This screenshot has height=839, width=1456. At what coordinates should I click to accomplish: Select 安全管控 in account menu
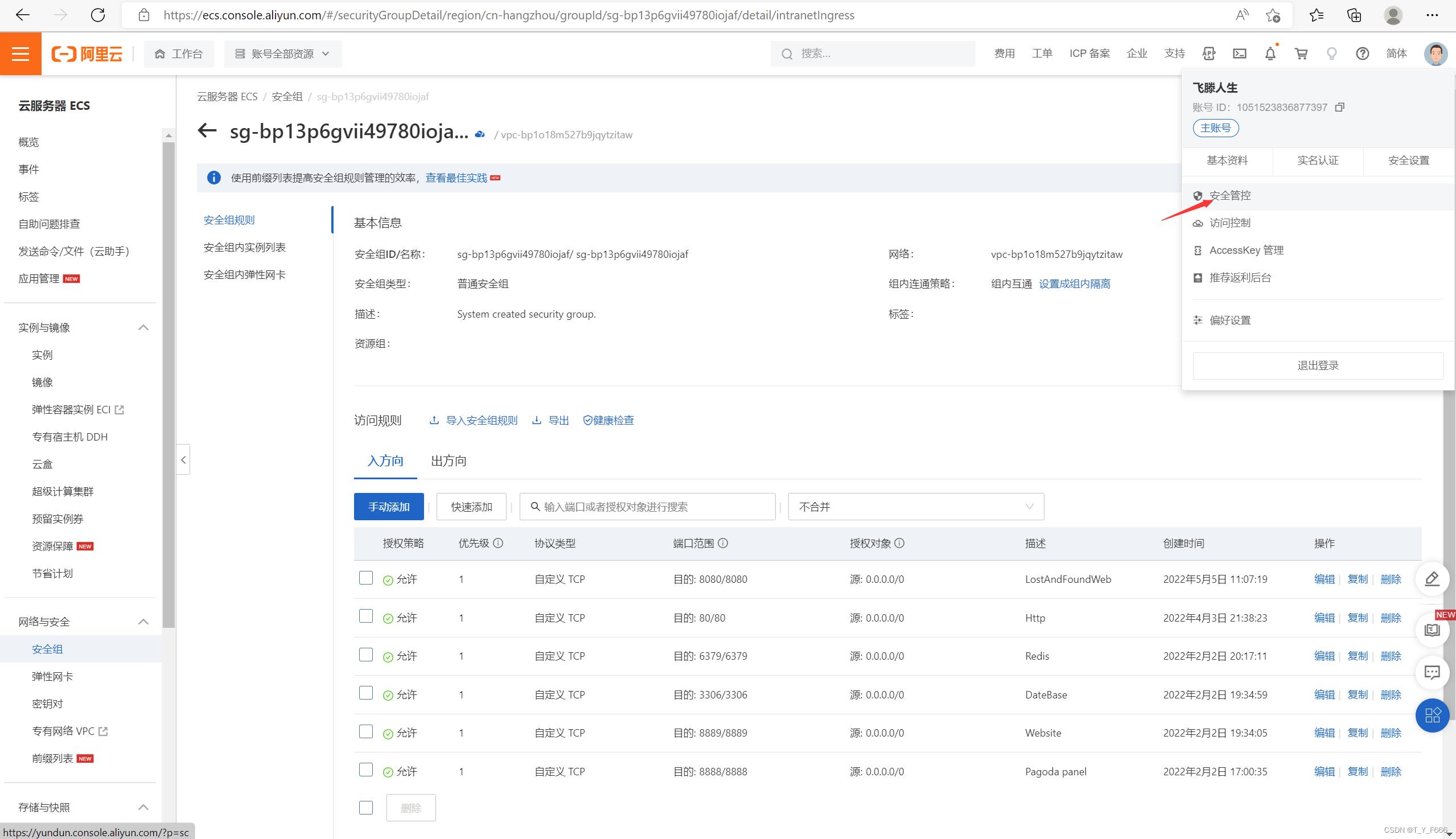point(1318,196)
